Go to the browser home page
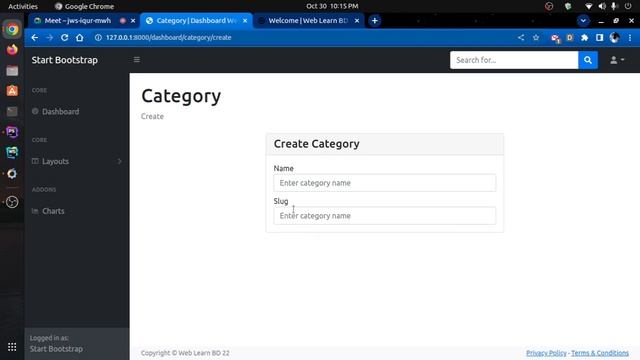Image resolution: width=640 pixels, height=360 pixels. [80, 38]
